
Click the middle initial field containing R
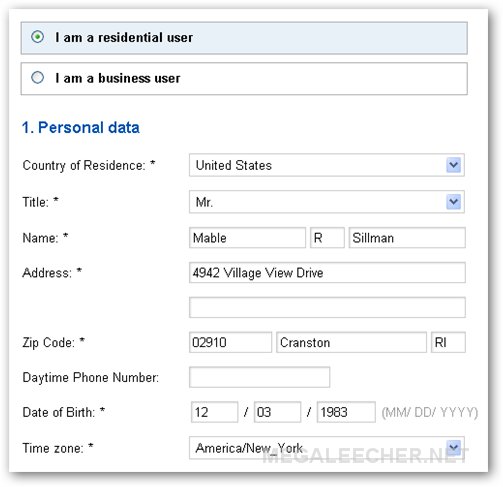pyautogui.click(x=327, y=238)
